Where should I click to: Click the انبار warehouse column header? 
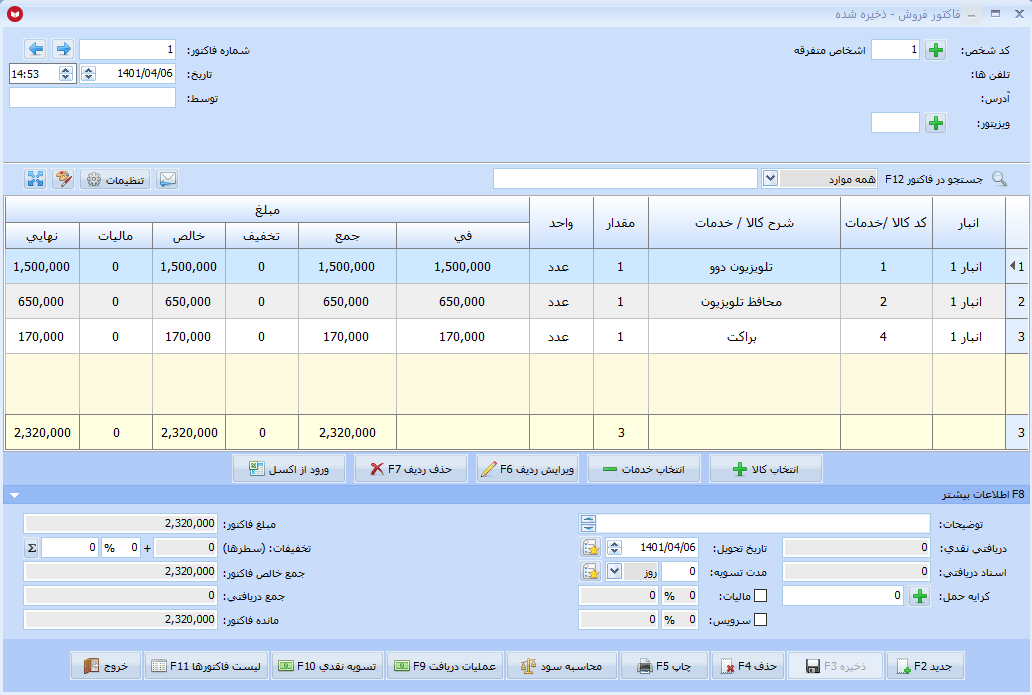click(969, 222)
